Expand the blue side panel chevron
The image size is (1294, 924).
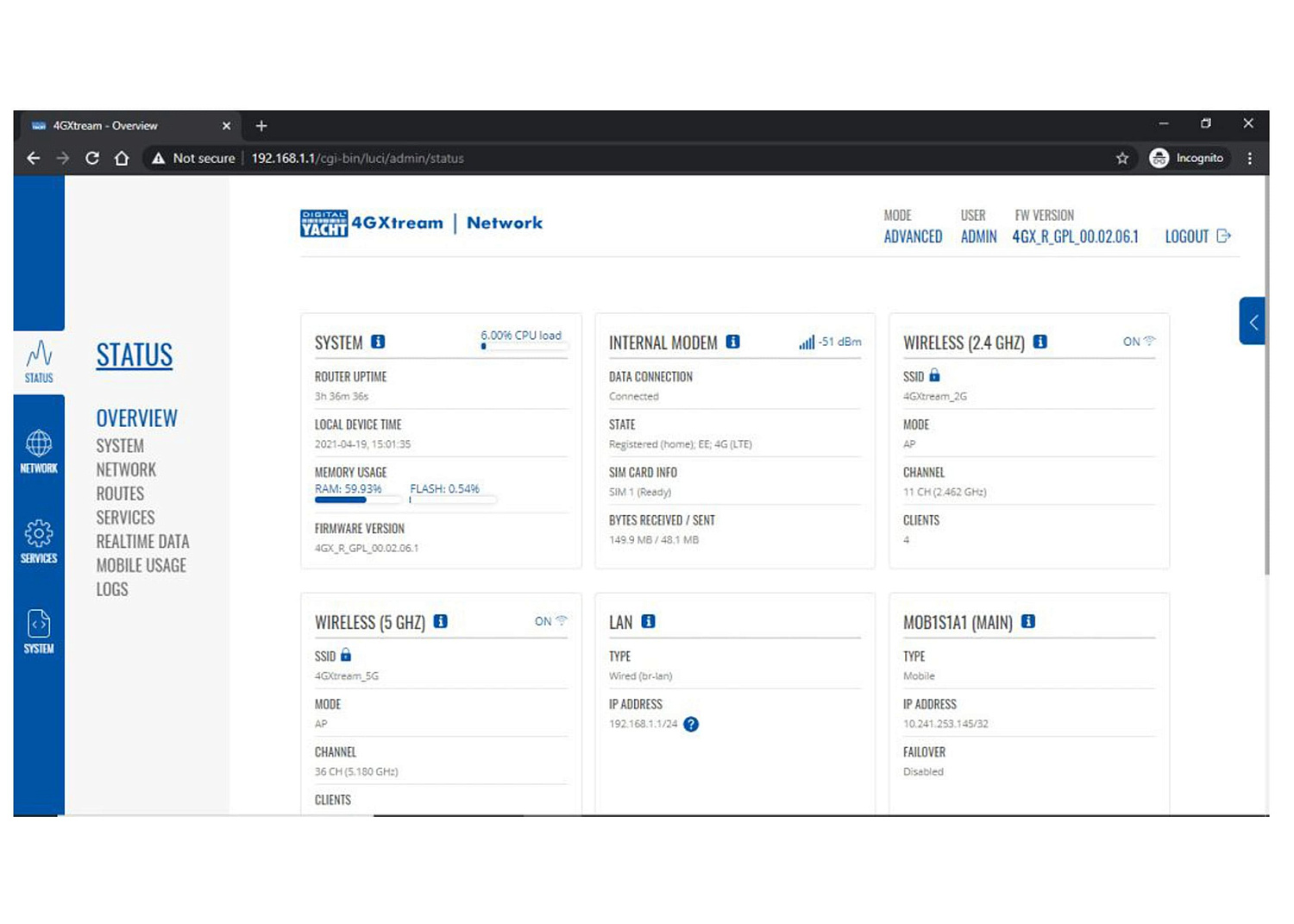click(x=1253, y=322)
